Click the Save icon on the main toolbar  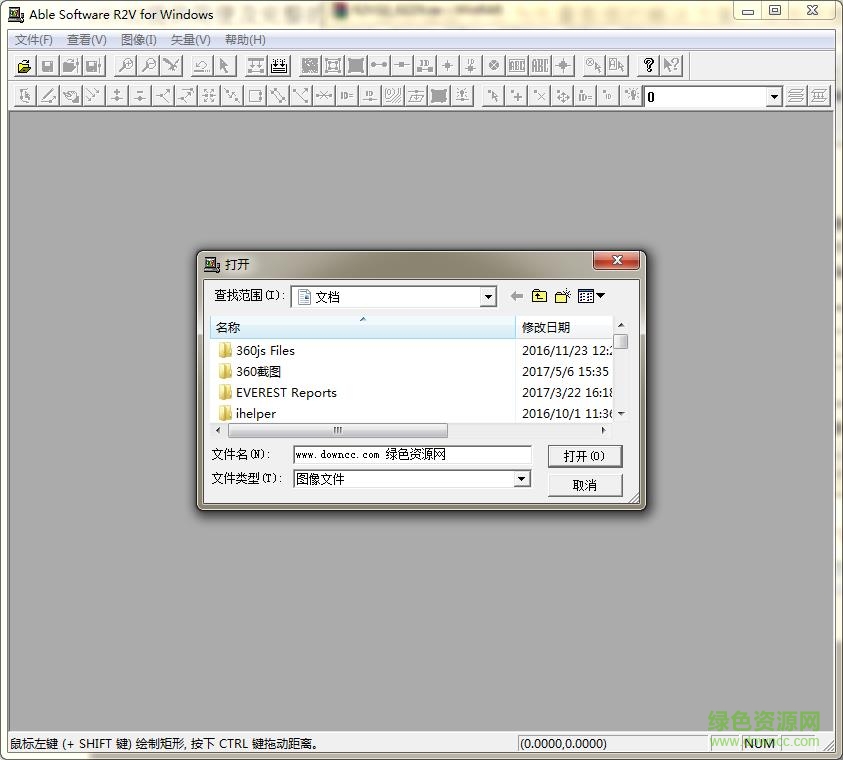point(48,65)
